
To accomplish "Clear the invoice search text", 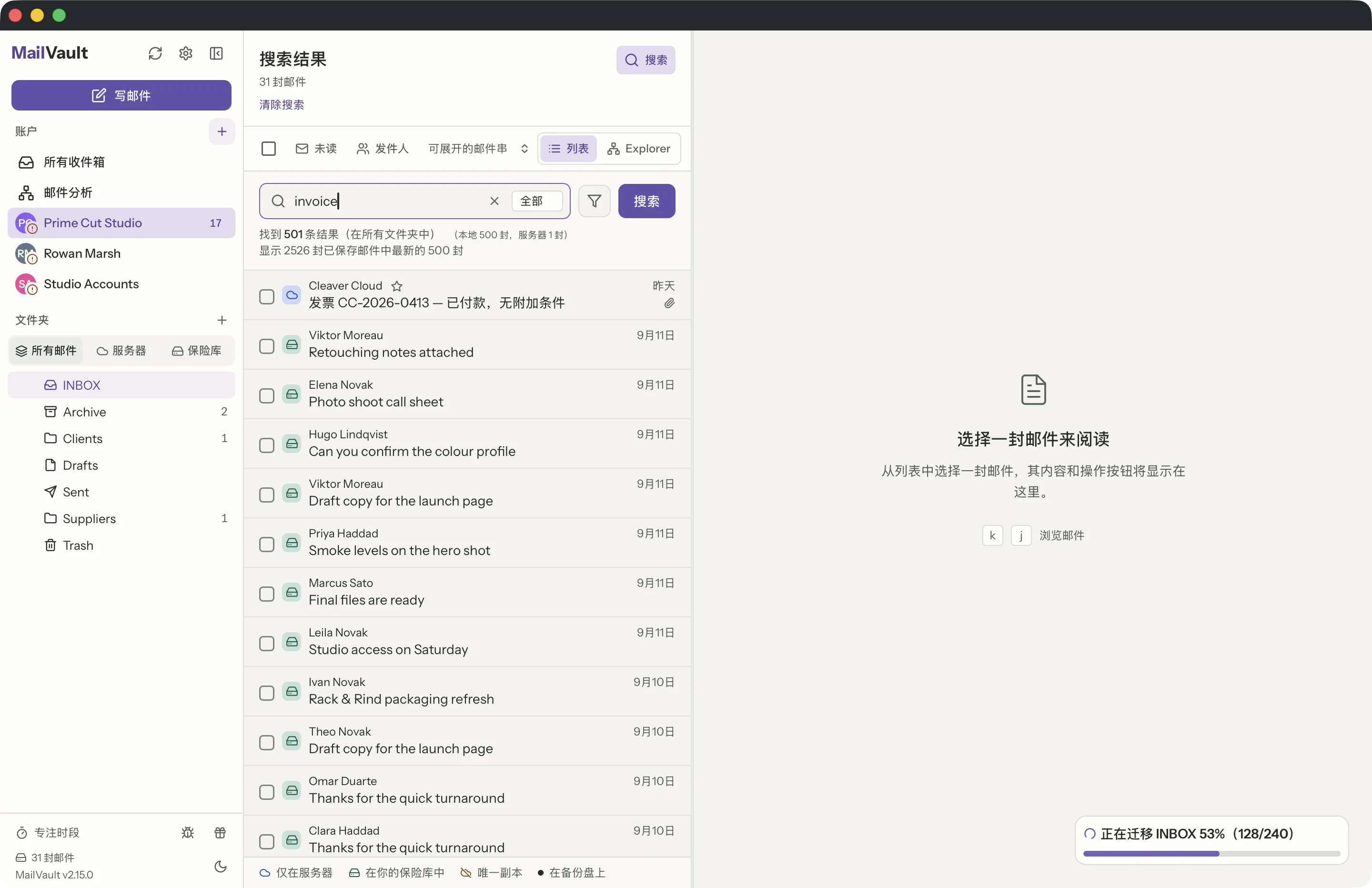I will pos(494,201).
